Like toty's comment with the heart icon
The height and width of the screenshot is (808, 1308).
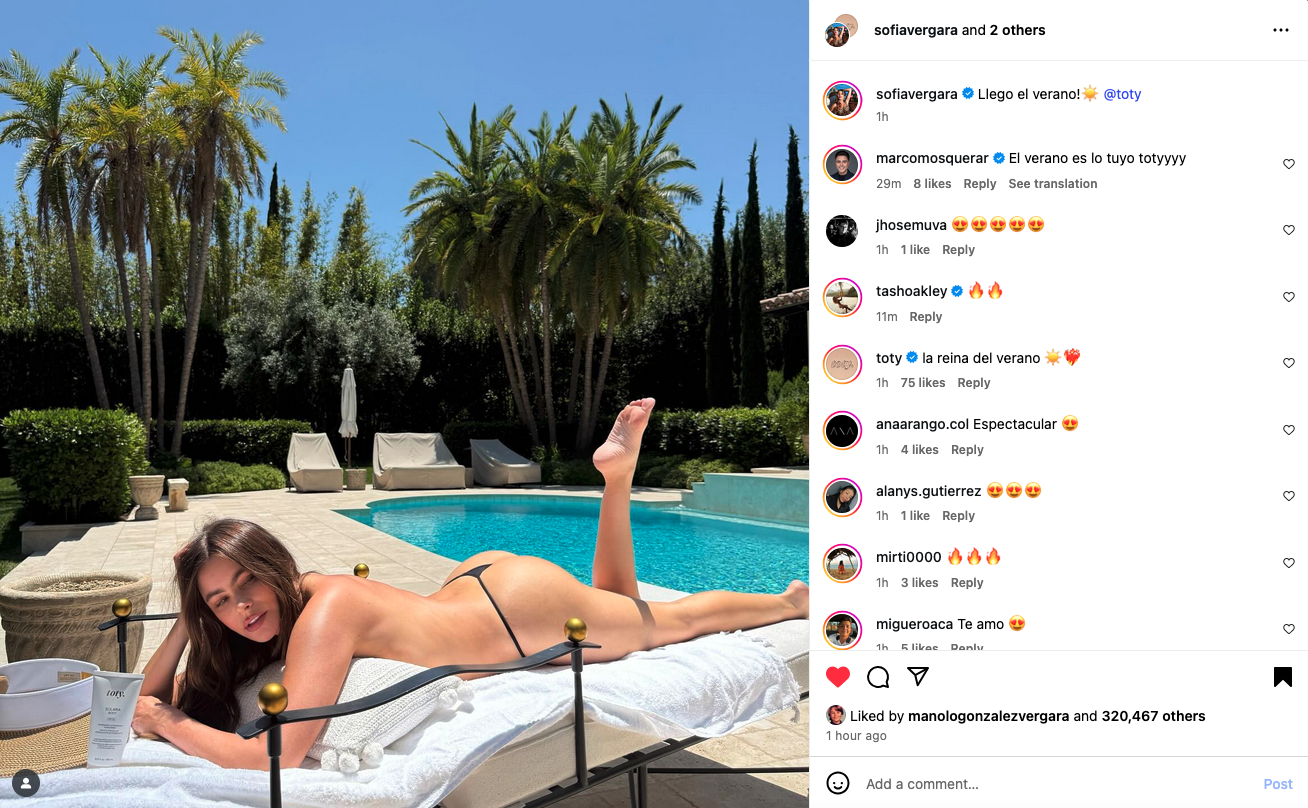click(x=1289, y=363)
